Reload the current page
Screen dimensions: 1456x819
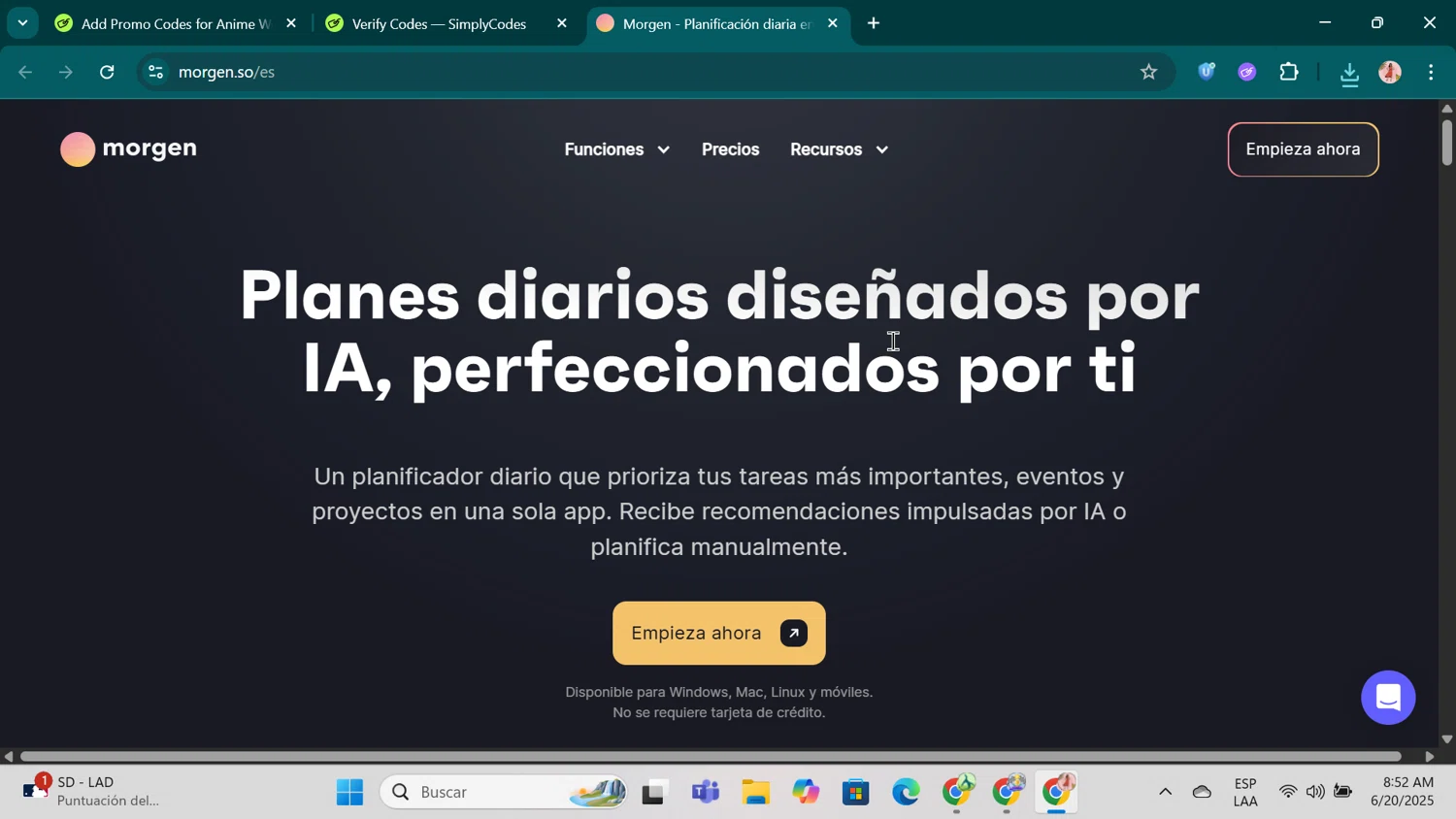pyautogui.click(x=108, y=72)
